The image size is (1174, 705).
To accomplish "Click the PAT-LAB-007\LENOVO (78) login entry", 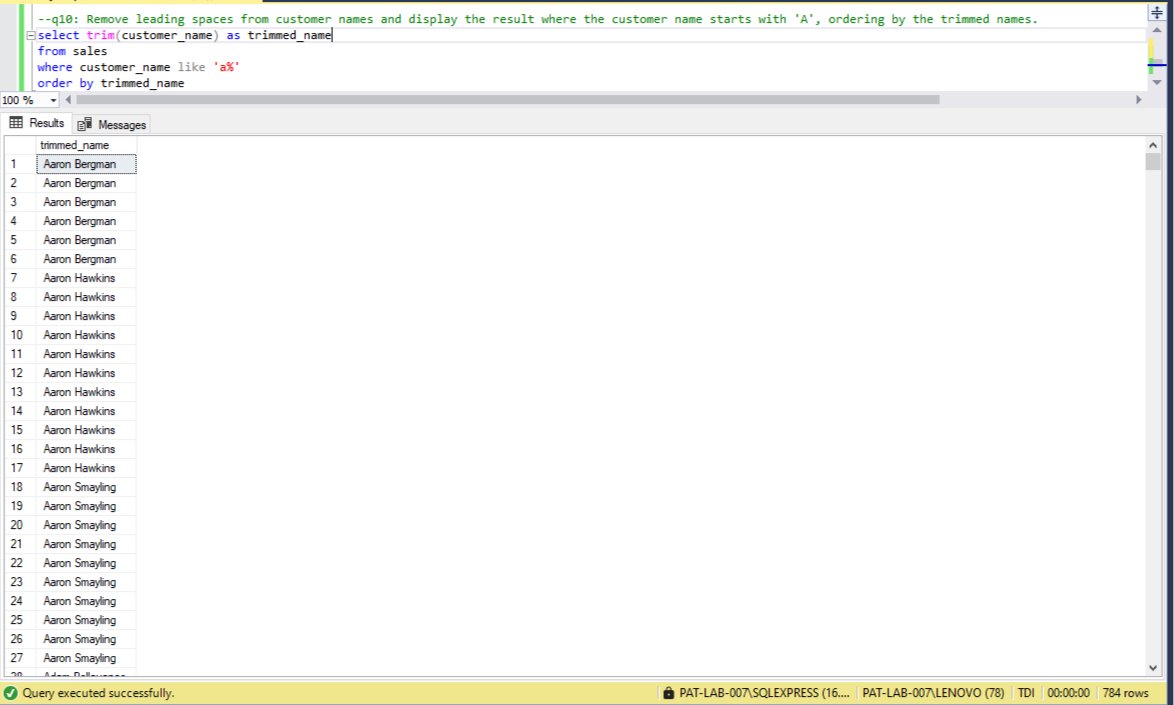I will (x=933, y=693).
